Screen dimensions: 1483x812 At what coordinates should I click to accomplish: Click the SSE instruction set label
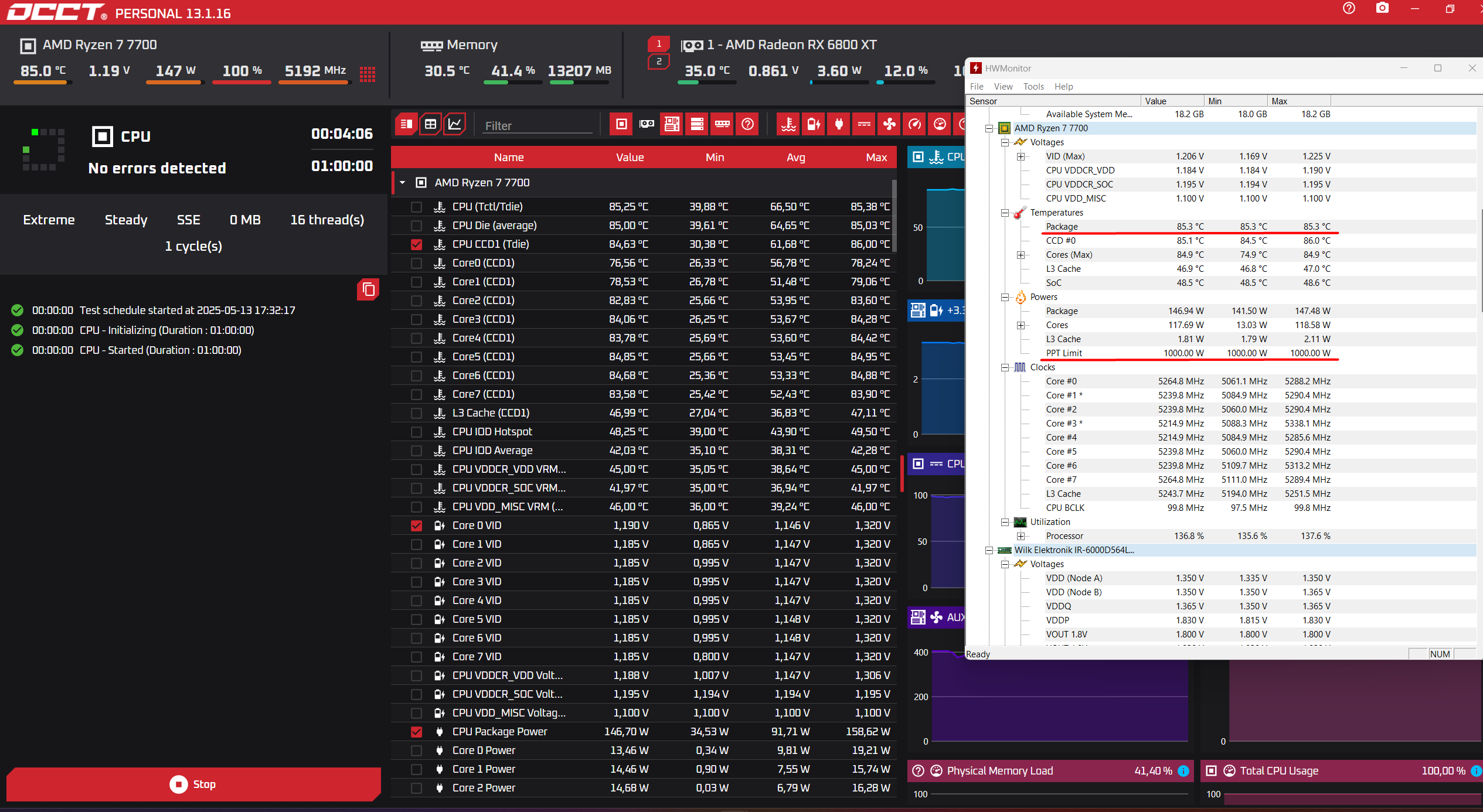pyautogui.click(x=189, y=220)
